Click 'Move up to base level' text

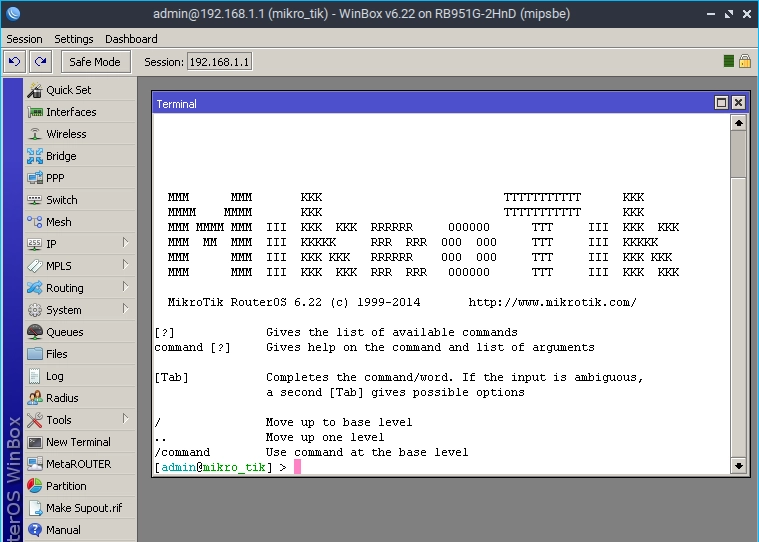(339, 422)
